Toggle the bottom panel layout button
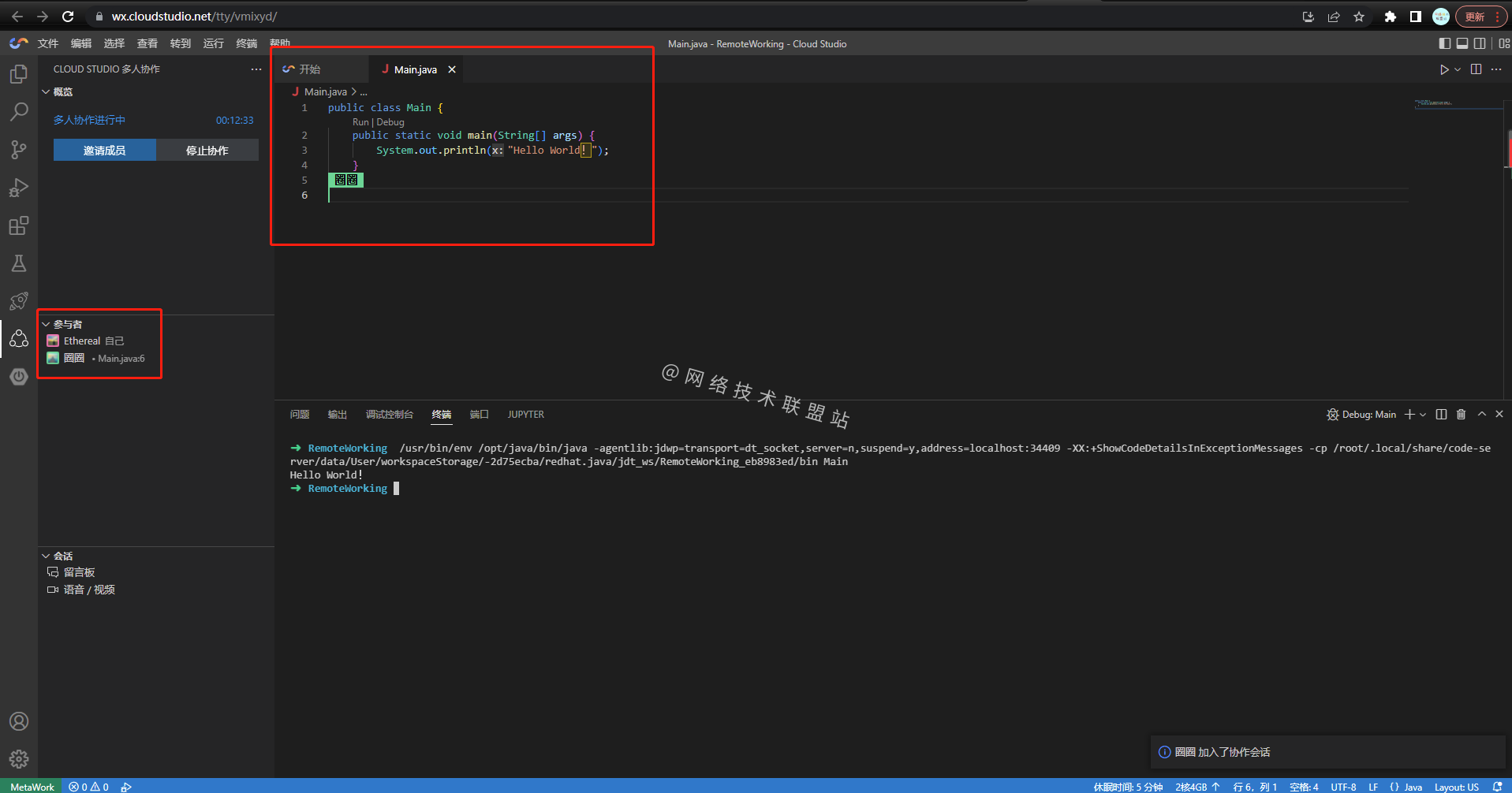Viewport: 1512px width, 793px height. (1462, 43)
